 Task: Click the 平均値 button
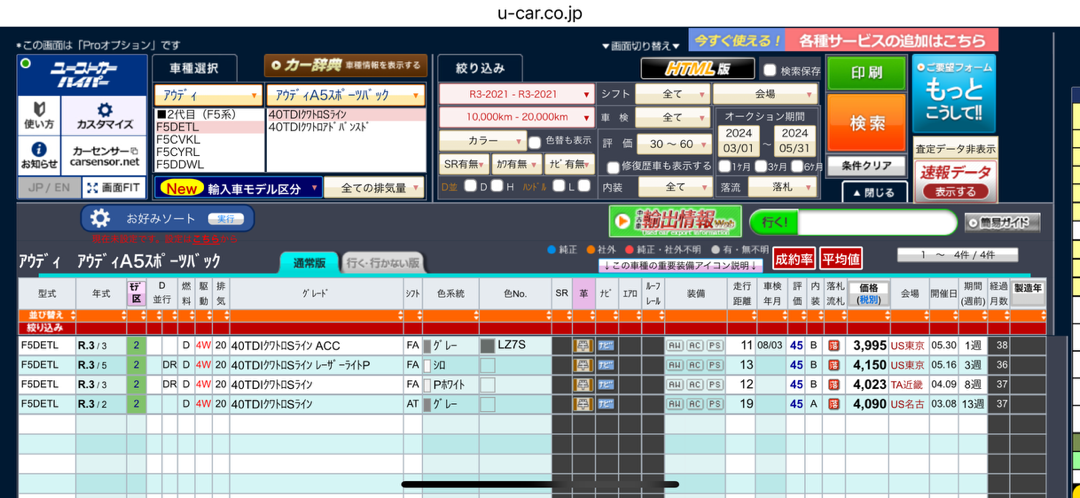(x=840, y=259)
